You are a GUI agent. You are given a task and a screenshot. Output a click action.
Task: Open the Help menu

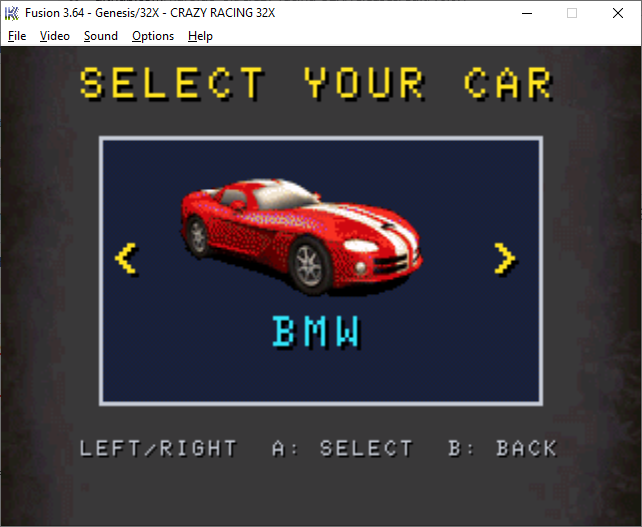pyautogui.click(x=200, y=36)
